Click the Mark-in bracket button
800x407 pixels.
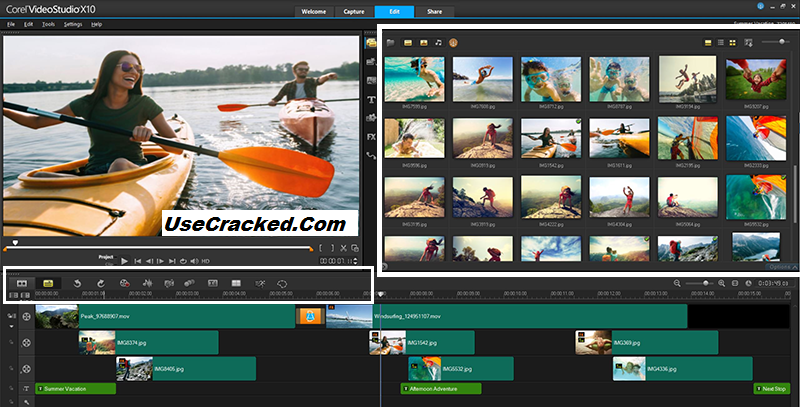click(321, 248)
